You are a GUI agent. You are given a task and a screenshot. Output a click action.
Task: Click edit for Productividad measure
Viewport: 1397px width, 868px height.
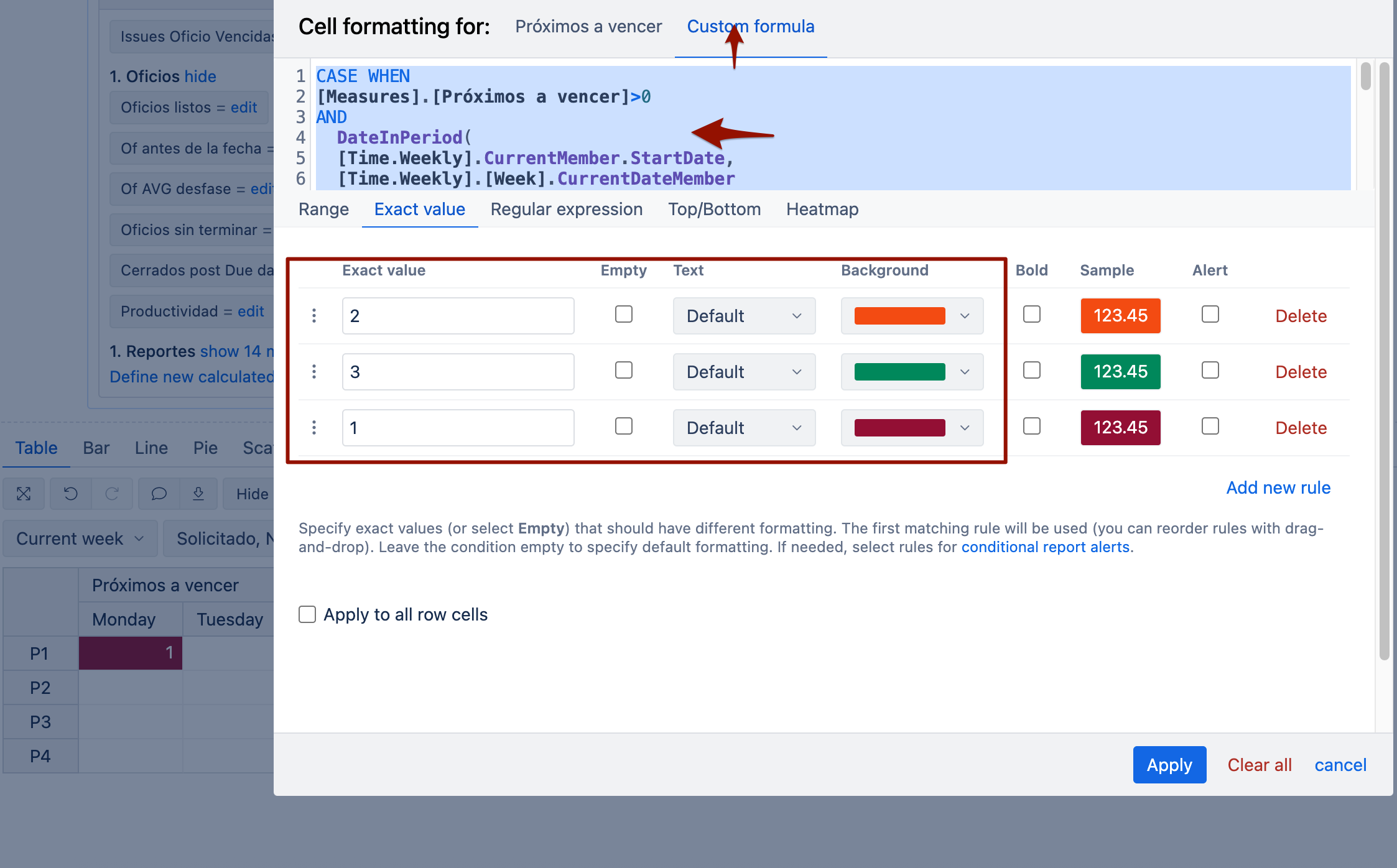pyautogui.click(x=251, y=312)
